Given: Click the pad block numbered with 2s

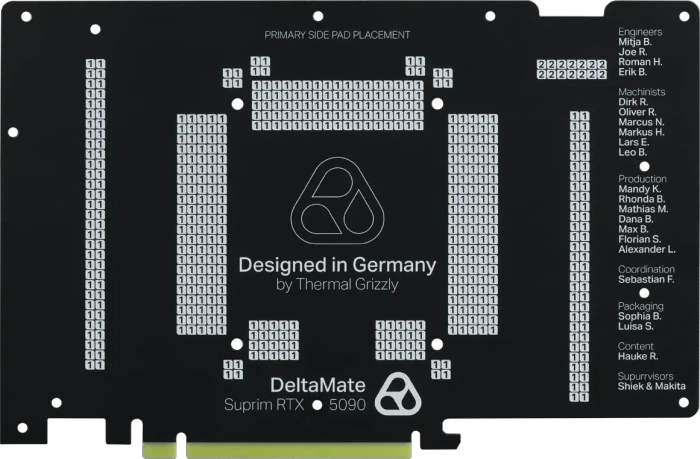Looking at the screenshot, I should pyautogui.click(x=571, y=69).
